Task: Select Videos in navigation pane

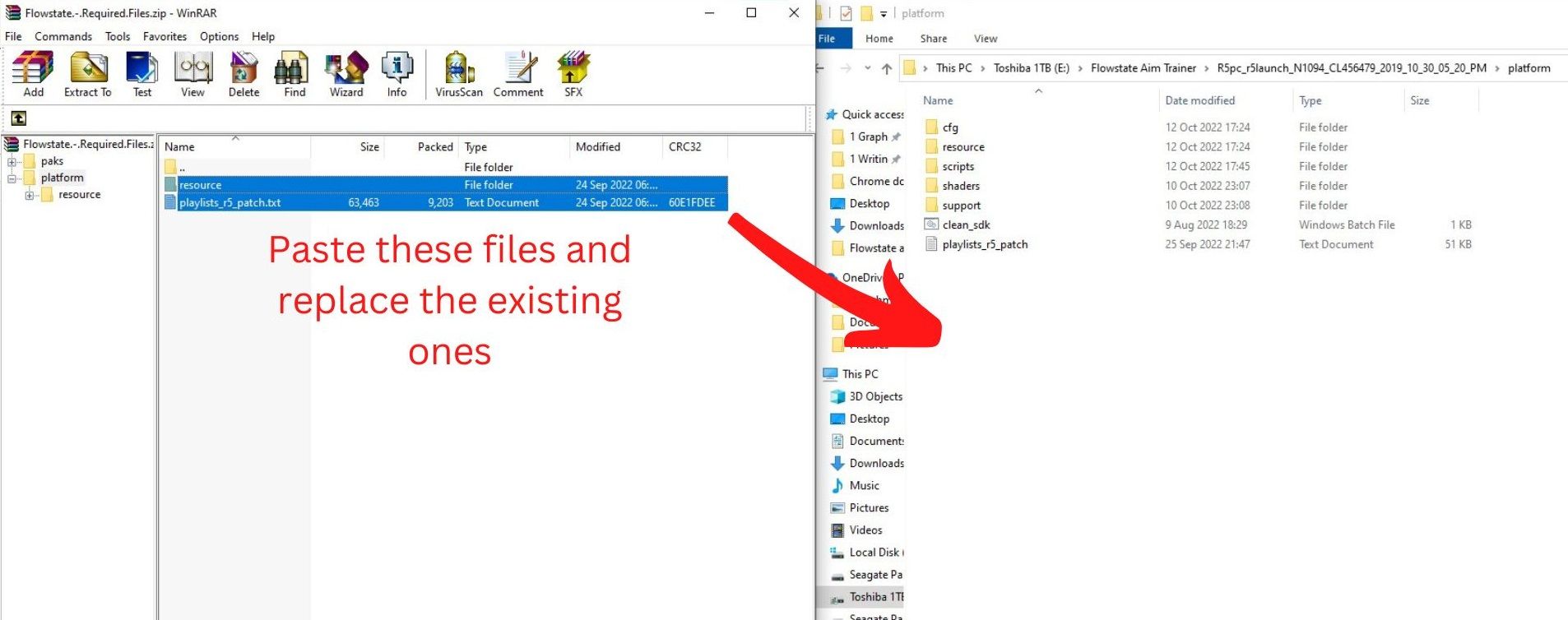Action: (x=865, y=530)
